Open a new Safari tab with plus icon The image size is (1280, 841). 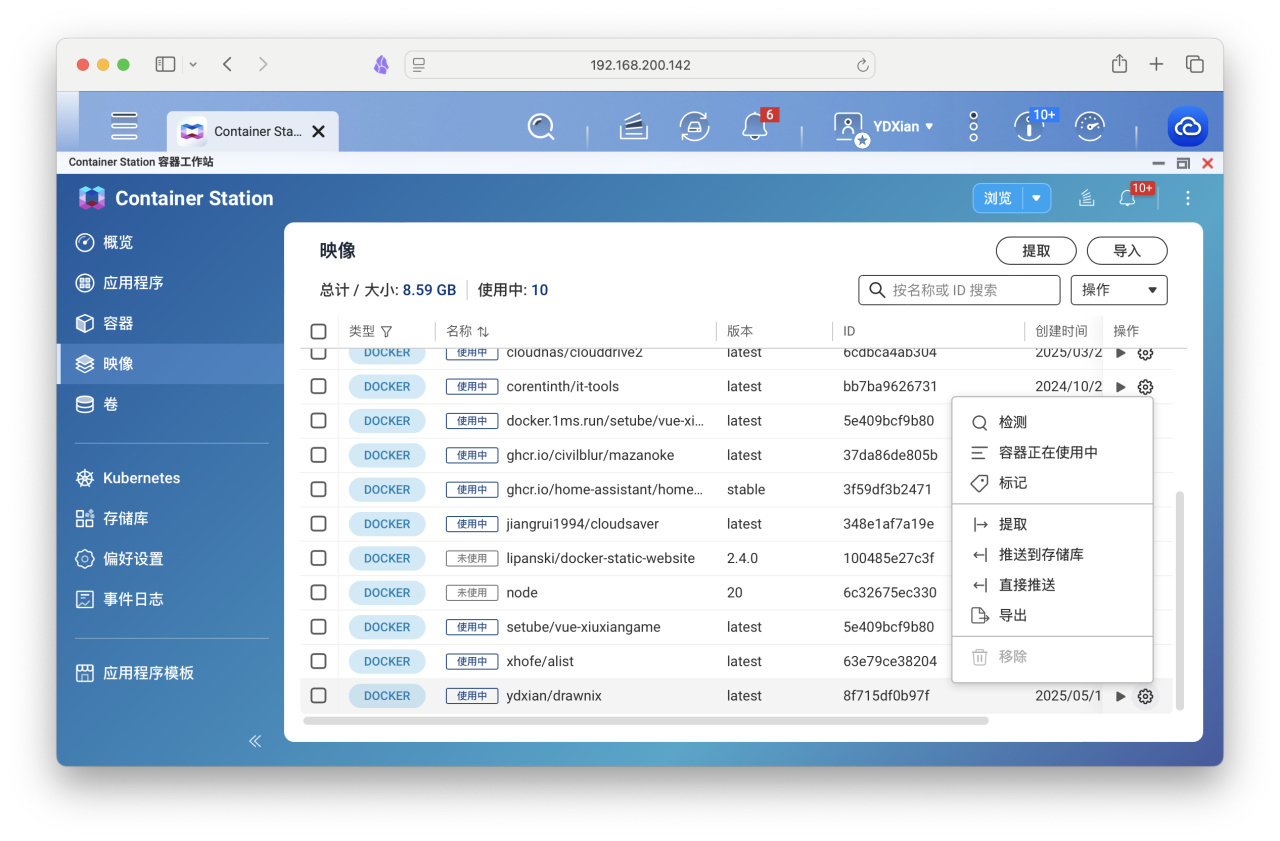coord(1156,64)
